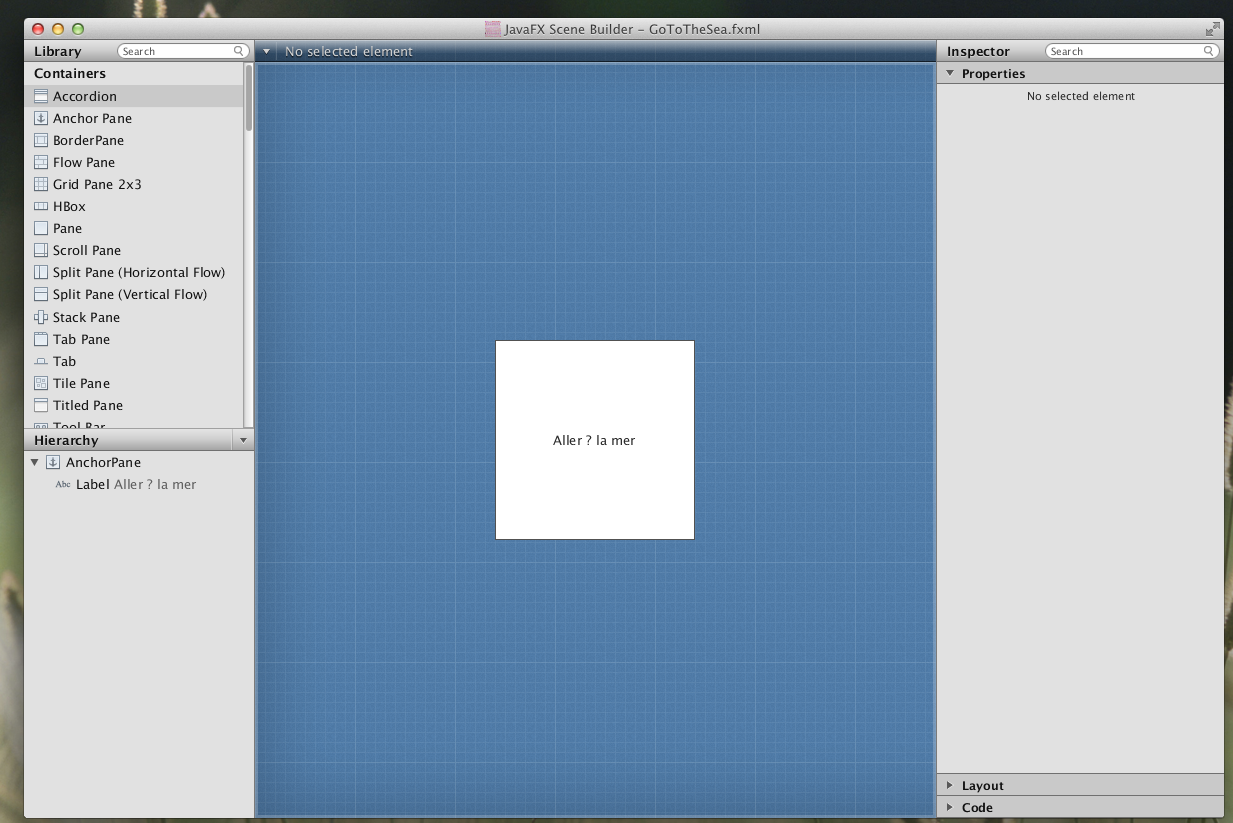
Task: Expand the Layout section in Inspector
Action: click(x=950, y=786)
